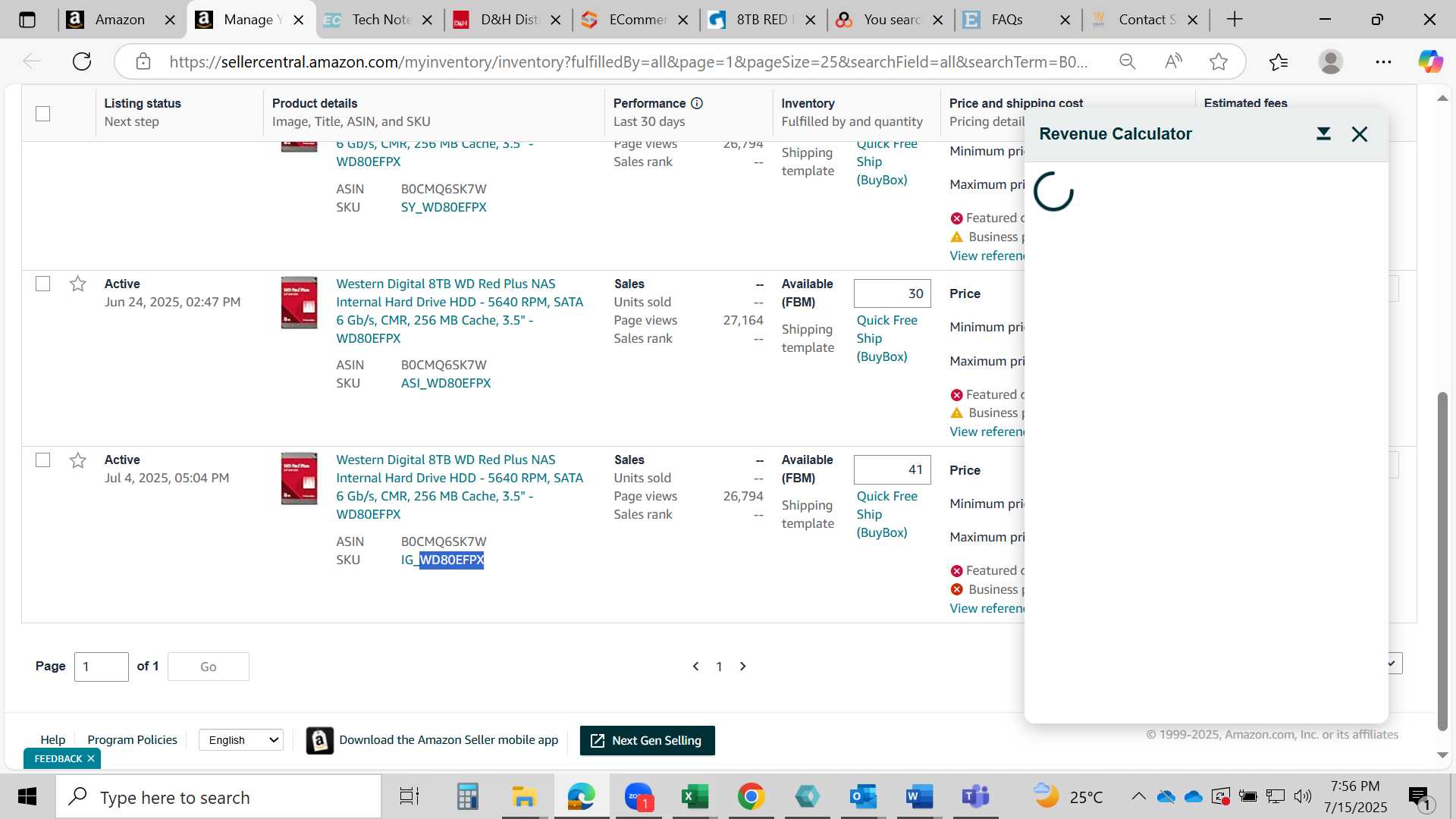Open browser Settings and more menu
Viewport: 1456px width, 819px height.
pos(1383,61)
